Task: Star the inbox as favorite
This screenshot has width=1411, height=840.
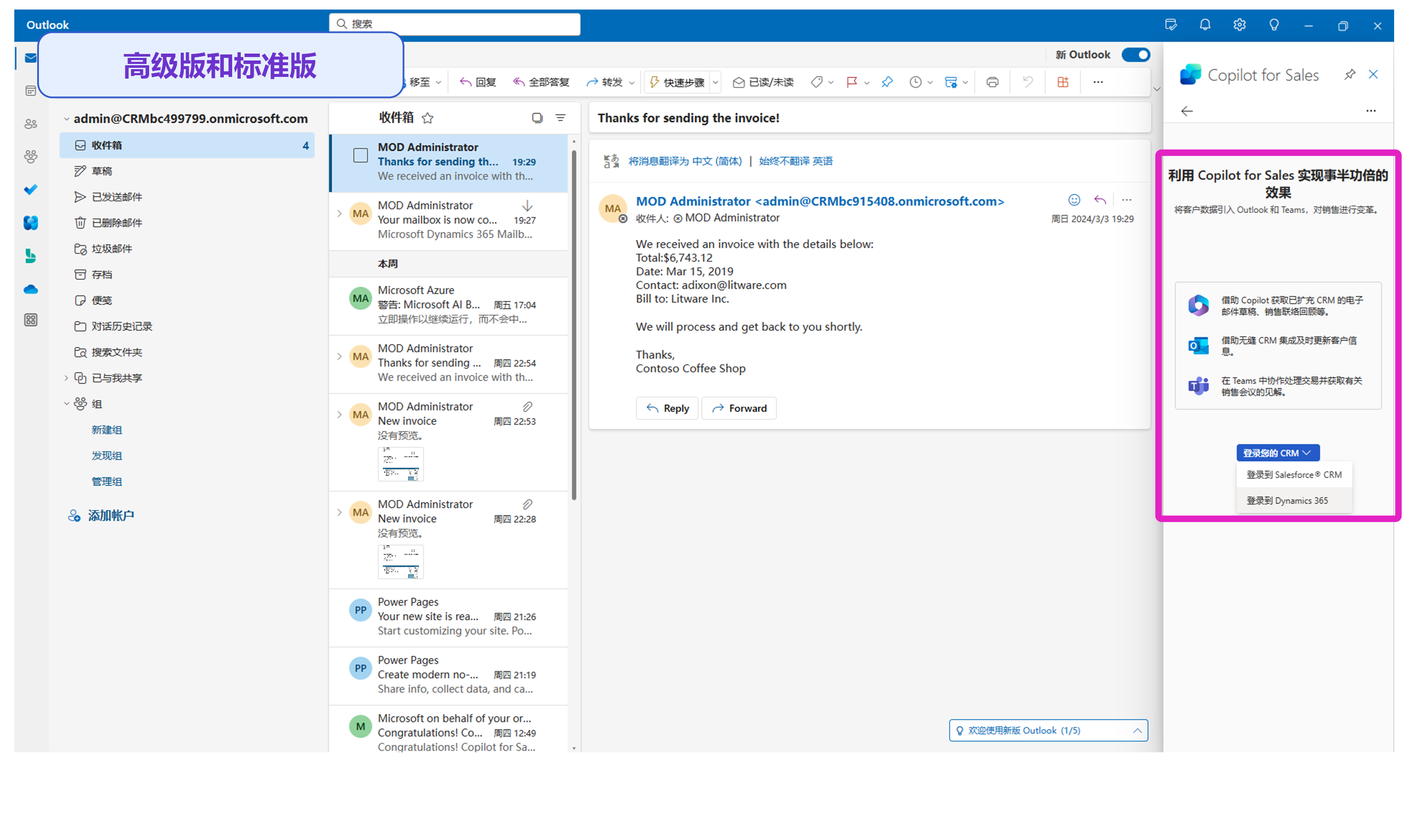Action: pyautogui.click(x=428, y=118)
